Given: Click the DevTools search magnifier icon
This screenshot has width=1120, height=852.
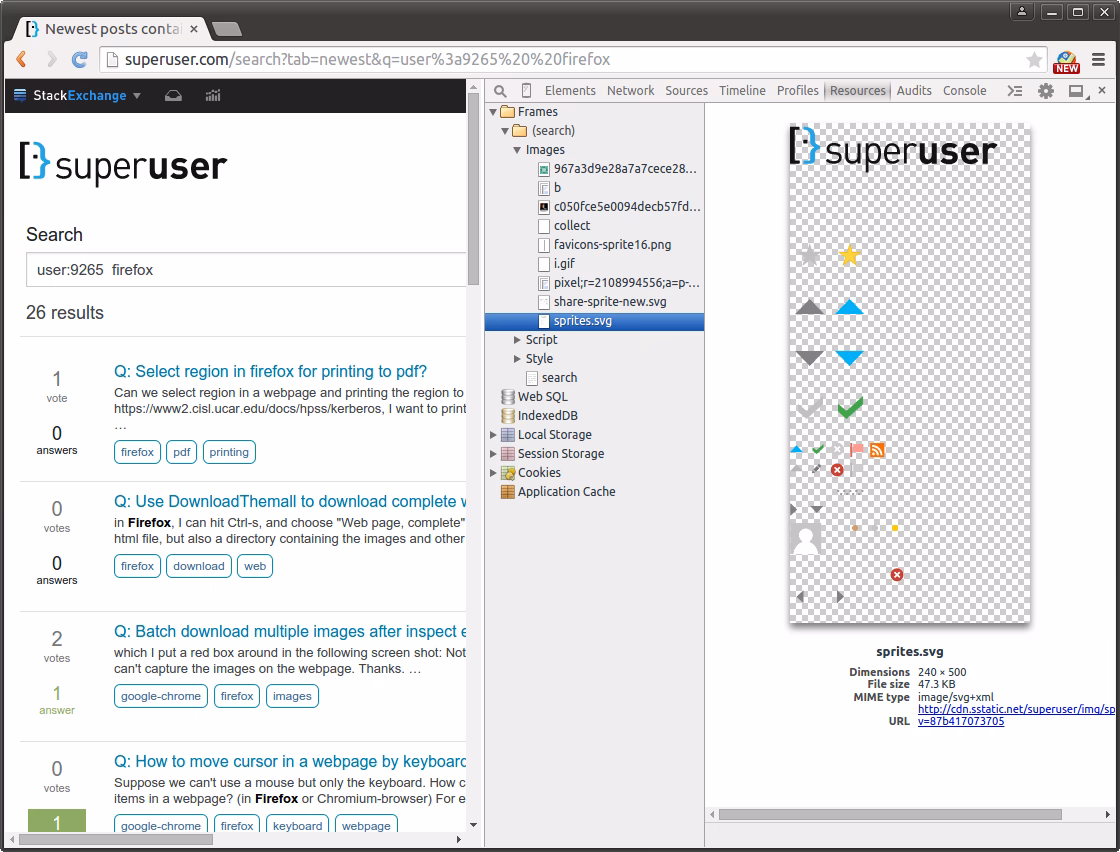Looking at the screenshot, I should (500, 91).
